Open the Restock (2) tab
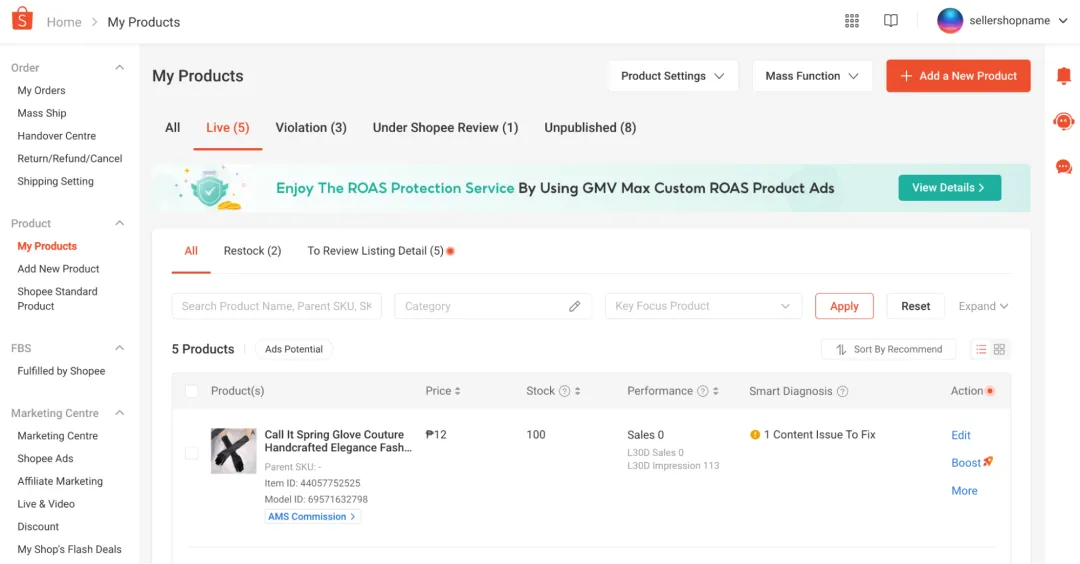 pos(252,251)
